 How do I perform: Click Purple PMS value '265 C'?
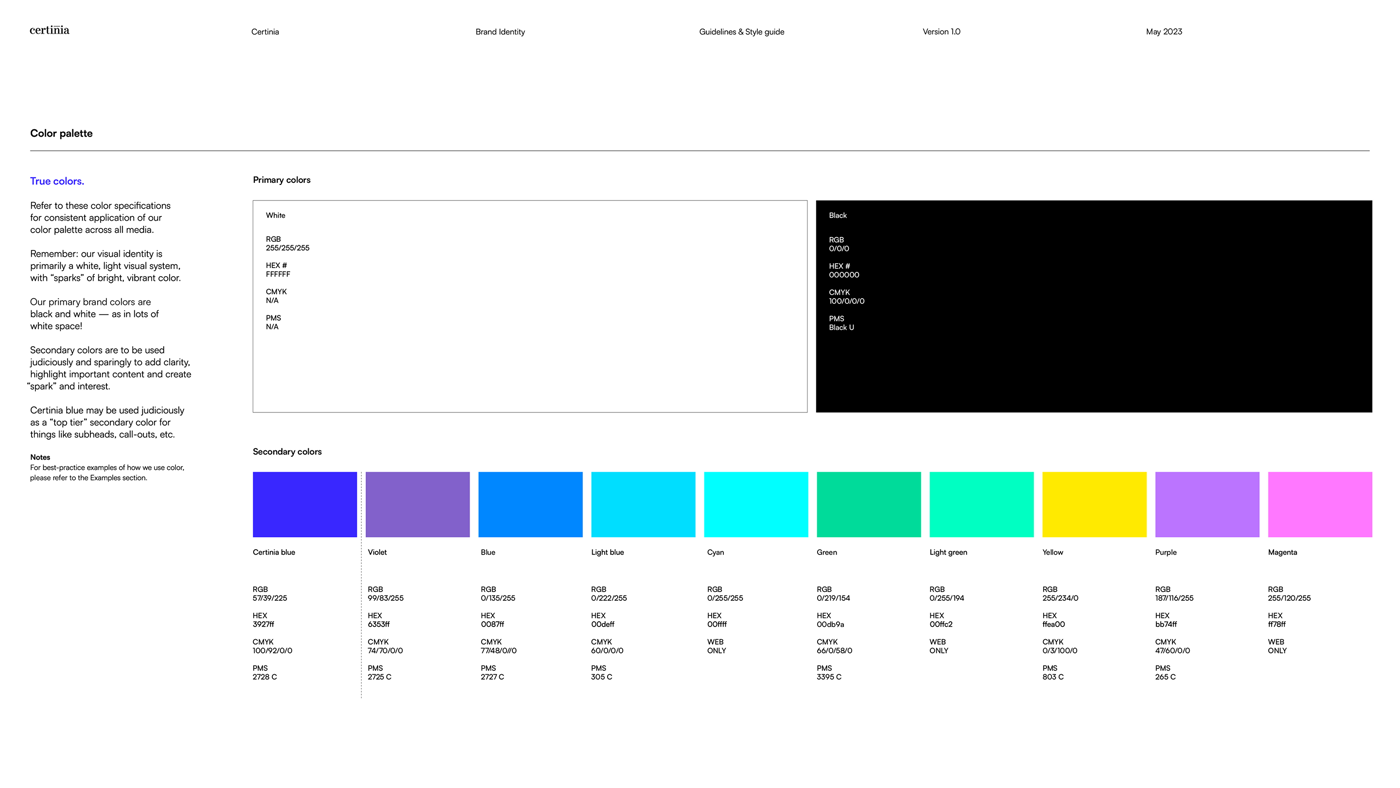(1165, 677)
